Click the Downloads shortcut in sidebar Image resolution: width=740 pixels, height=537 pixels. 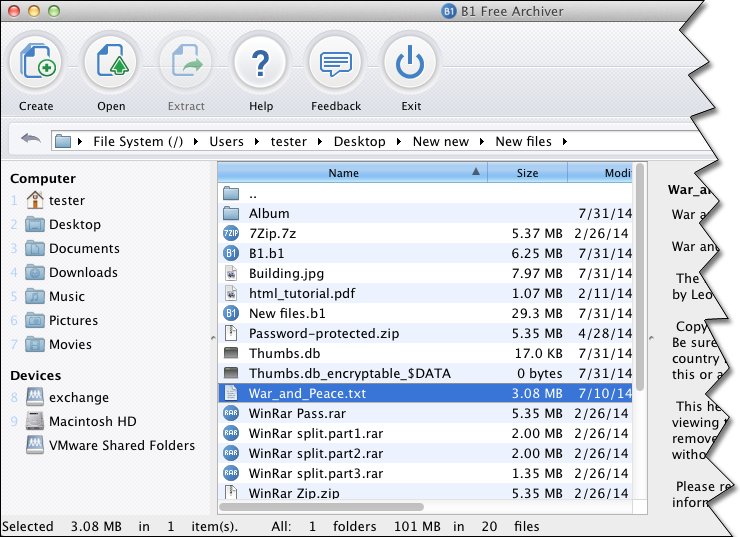(x=83, y=272)
